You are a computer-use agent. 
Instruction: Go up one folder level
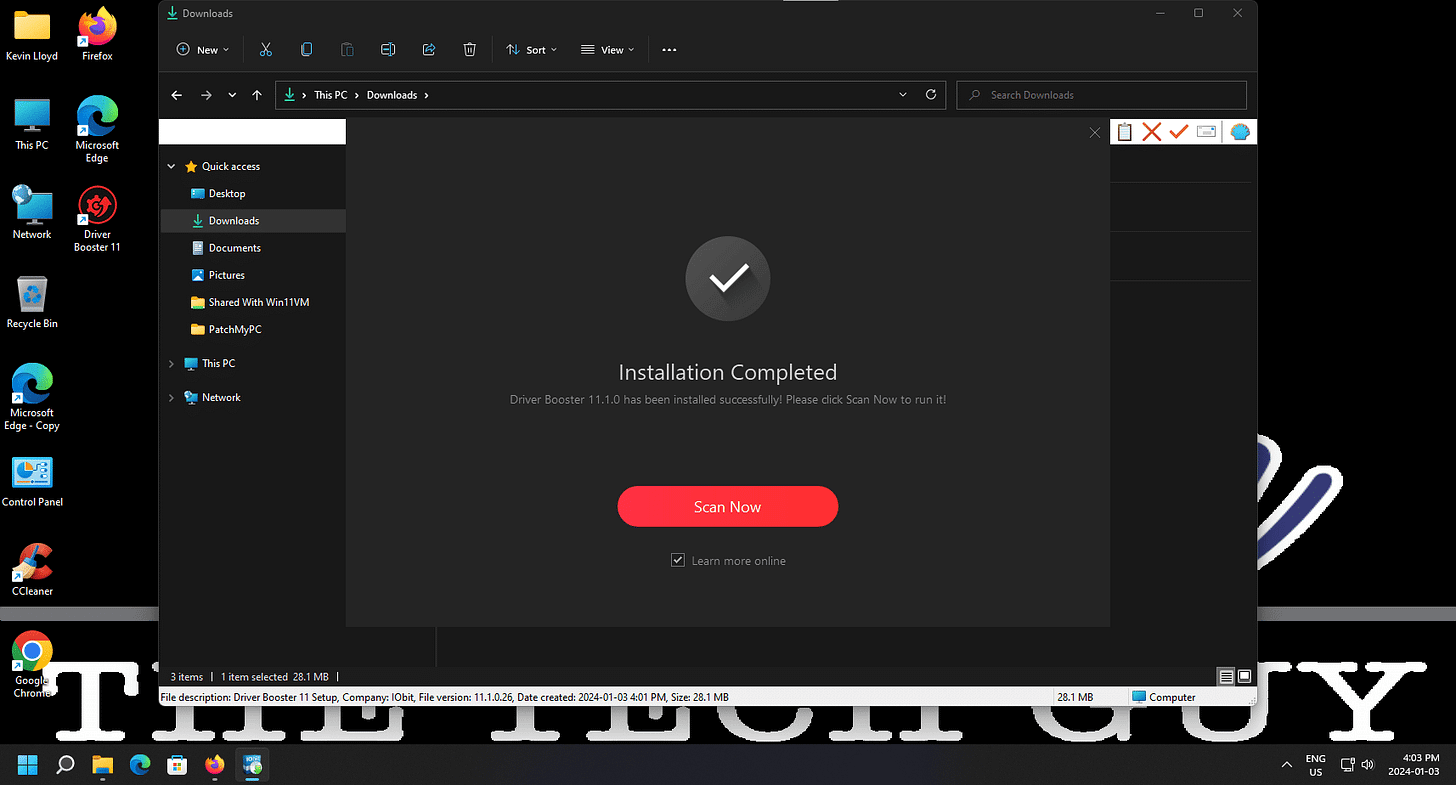point(257,95)
